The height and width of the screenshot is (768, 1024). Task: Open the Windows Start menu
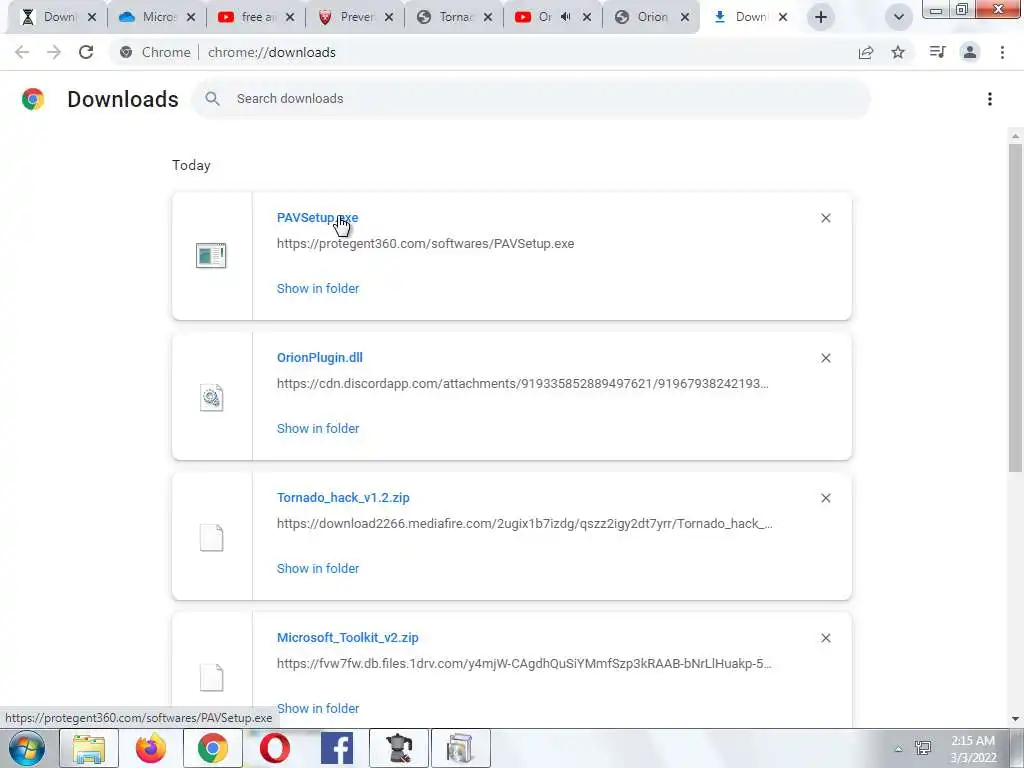coord(27,748)
